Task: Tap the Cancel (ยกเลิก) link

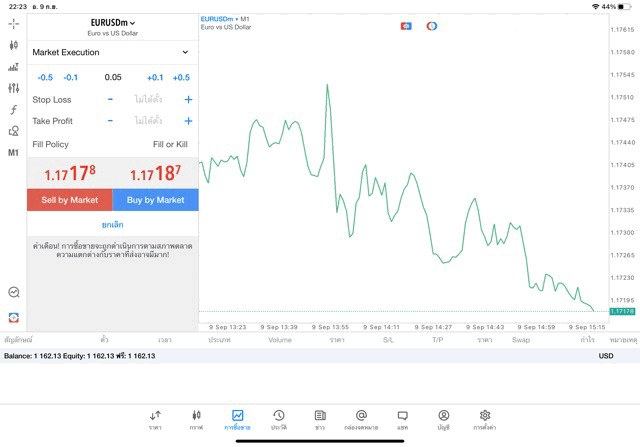Action: click(112, 225)
